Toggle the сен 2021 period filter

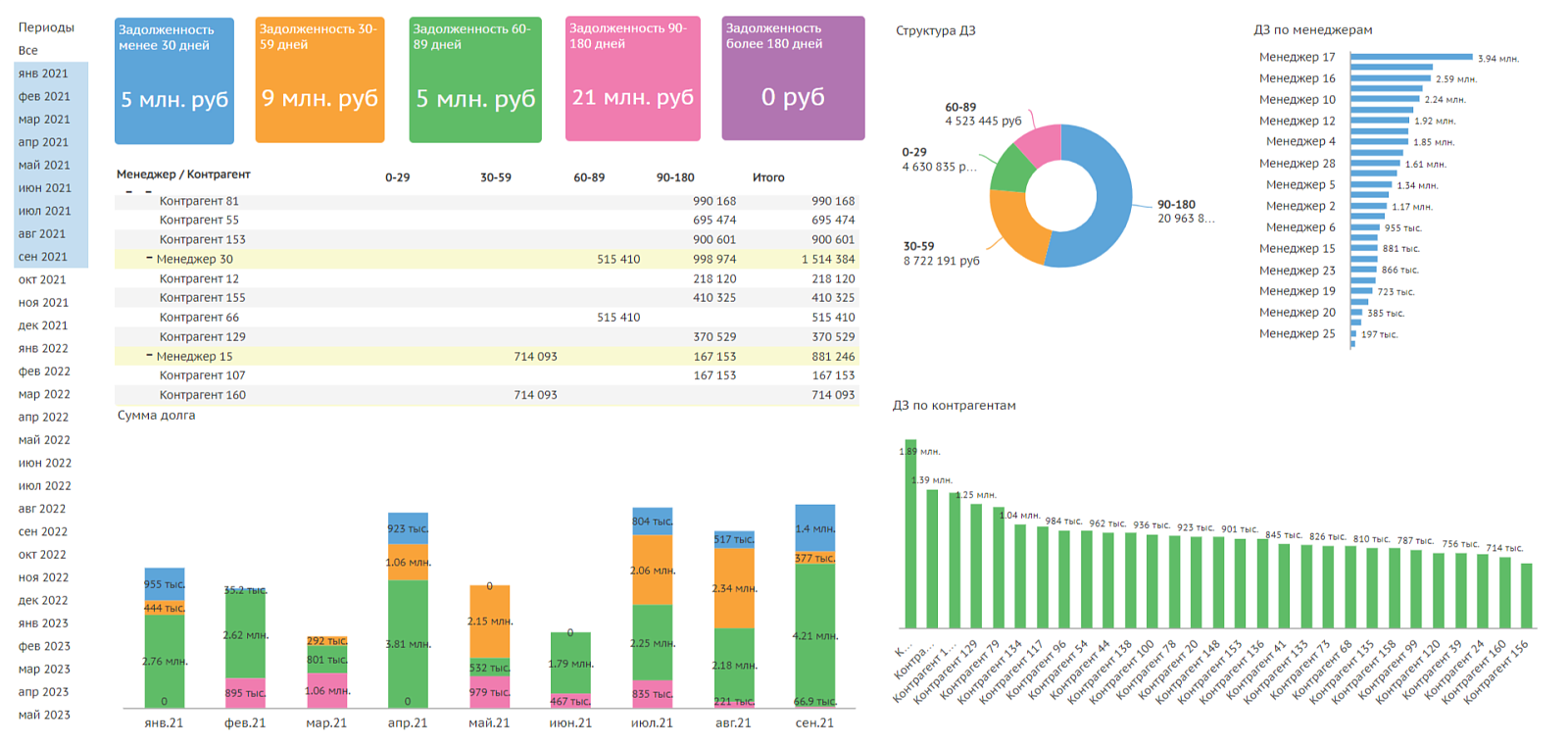click(x=43, y=257)
